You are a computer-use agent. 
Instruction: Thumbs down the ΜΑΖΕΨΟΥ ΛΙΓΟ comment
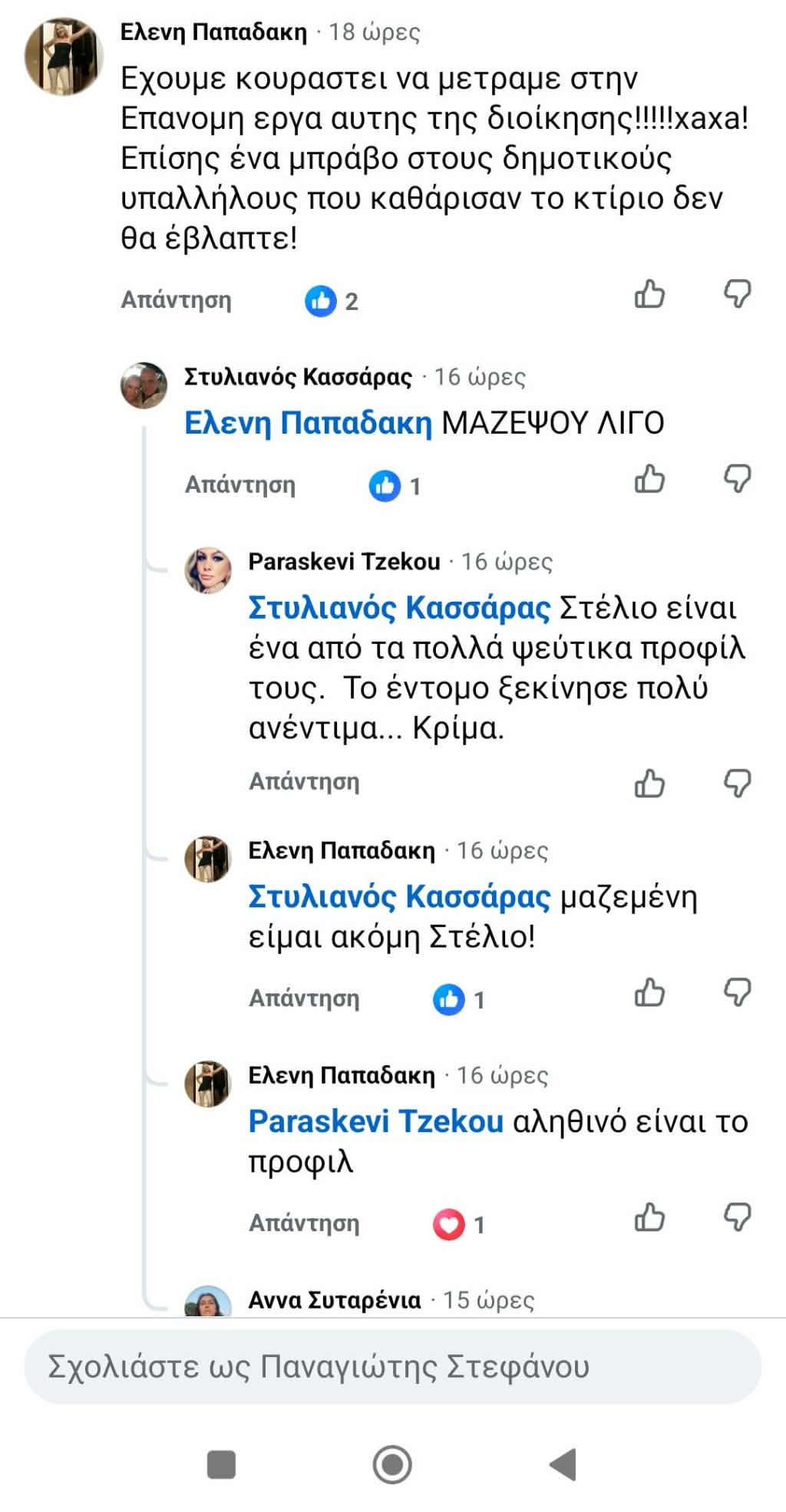tap(737, 479)
